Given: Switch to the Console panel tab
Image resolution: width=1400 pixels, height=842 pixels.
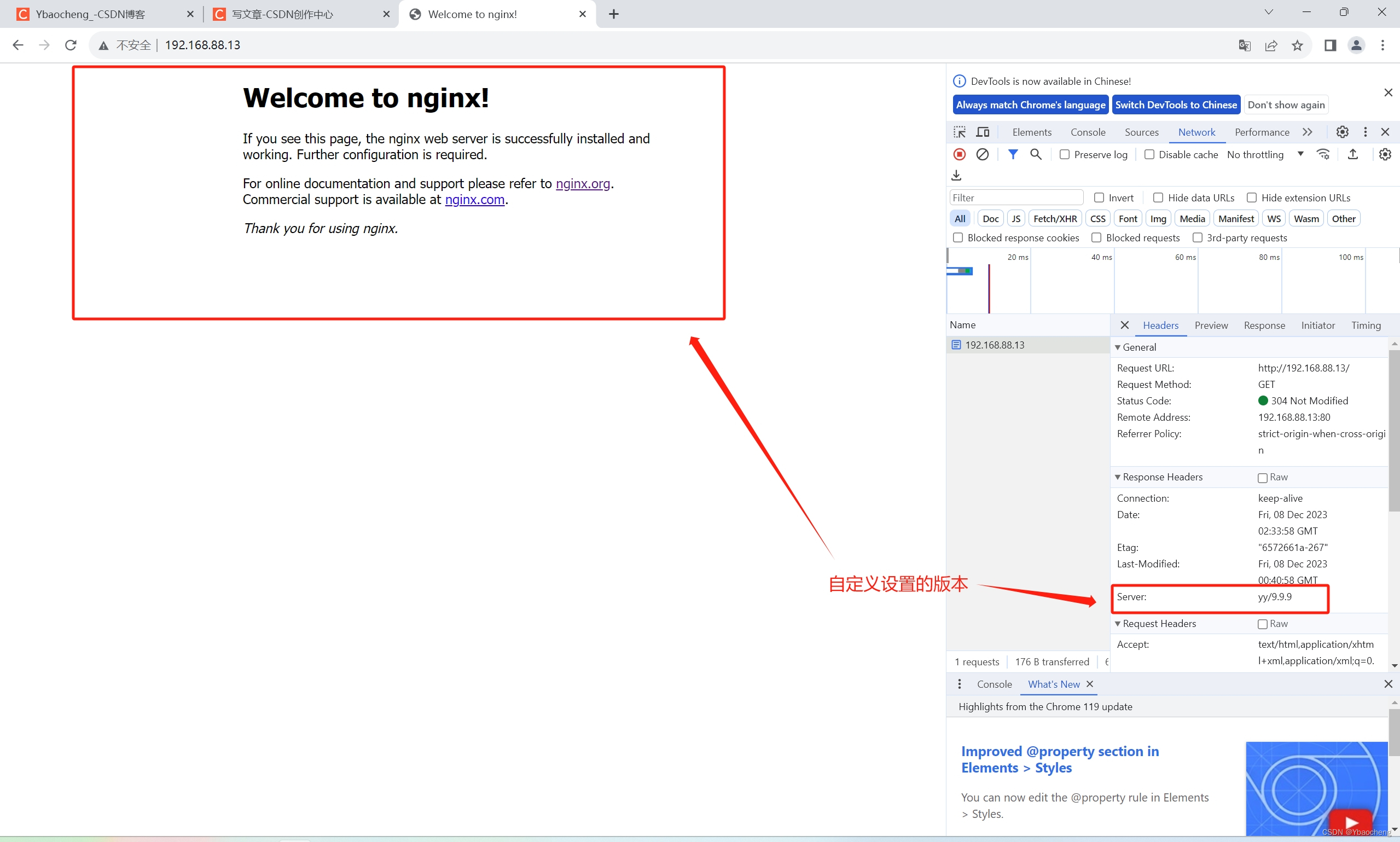Looking at the screenshot, I should click(1088, 132).
